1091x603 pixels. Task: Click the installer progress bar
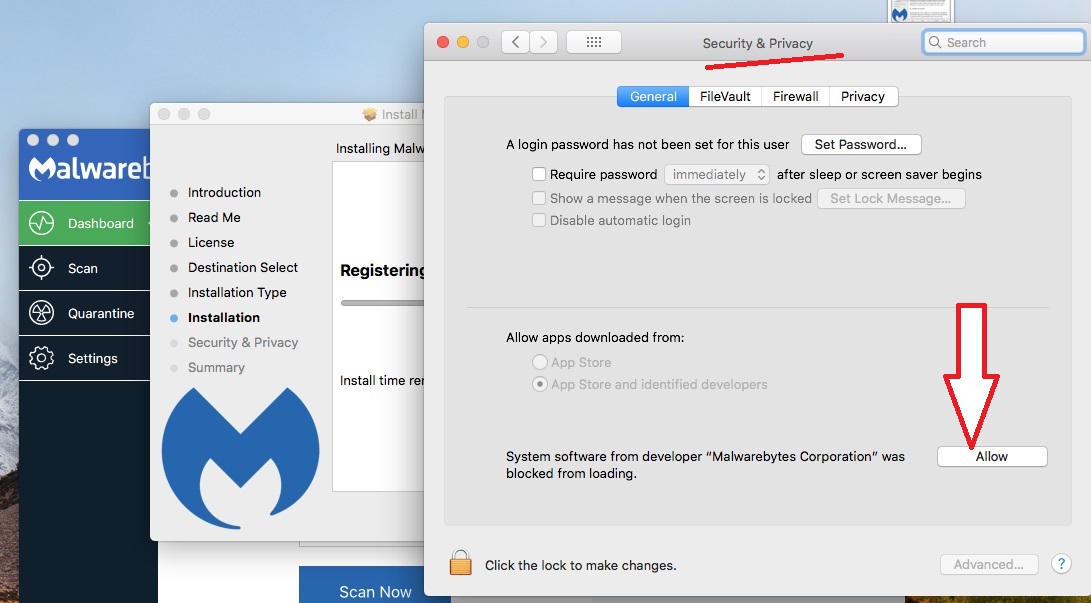click(x=382, y=303)
